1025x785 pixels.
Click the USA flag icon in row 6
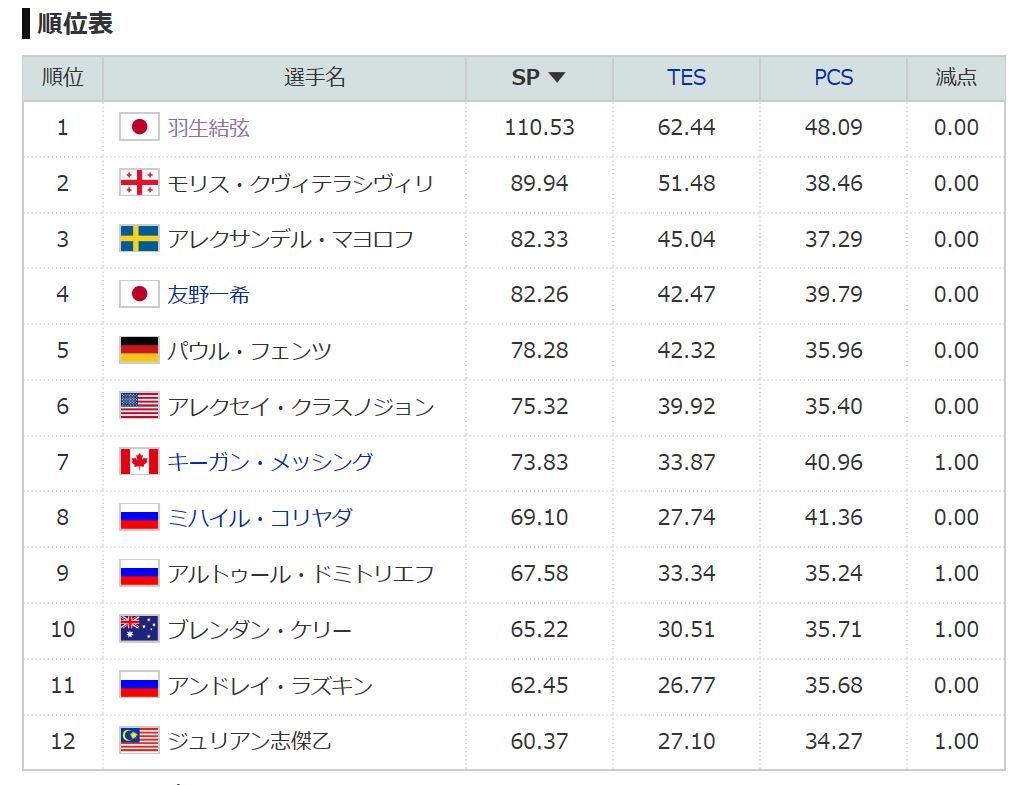pyautogui.click(x=139, y=406)
